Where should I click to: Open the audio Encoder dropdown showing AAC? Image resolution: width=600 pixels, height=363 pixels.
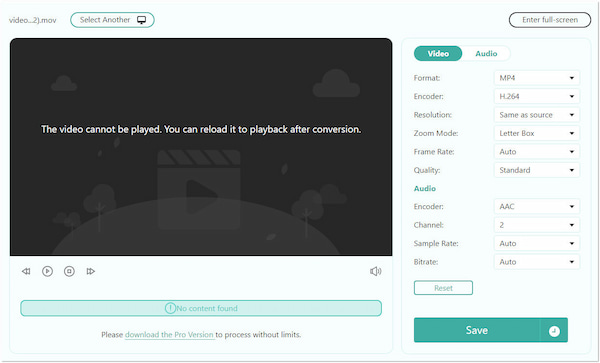537,207
